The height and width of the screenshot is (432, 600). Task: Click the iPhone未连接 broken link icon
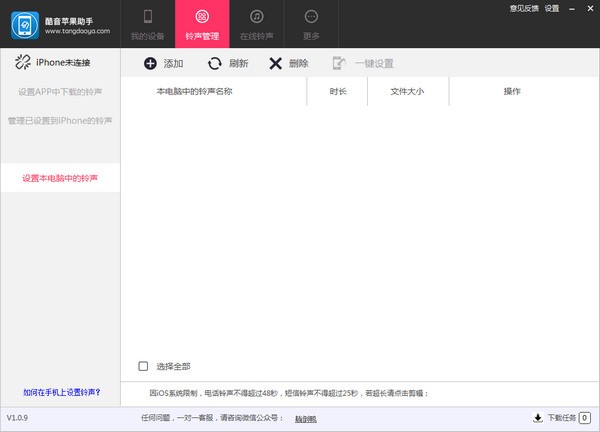(x=23, y=62)
